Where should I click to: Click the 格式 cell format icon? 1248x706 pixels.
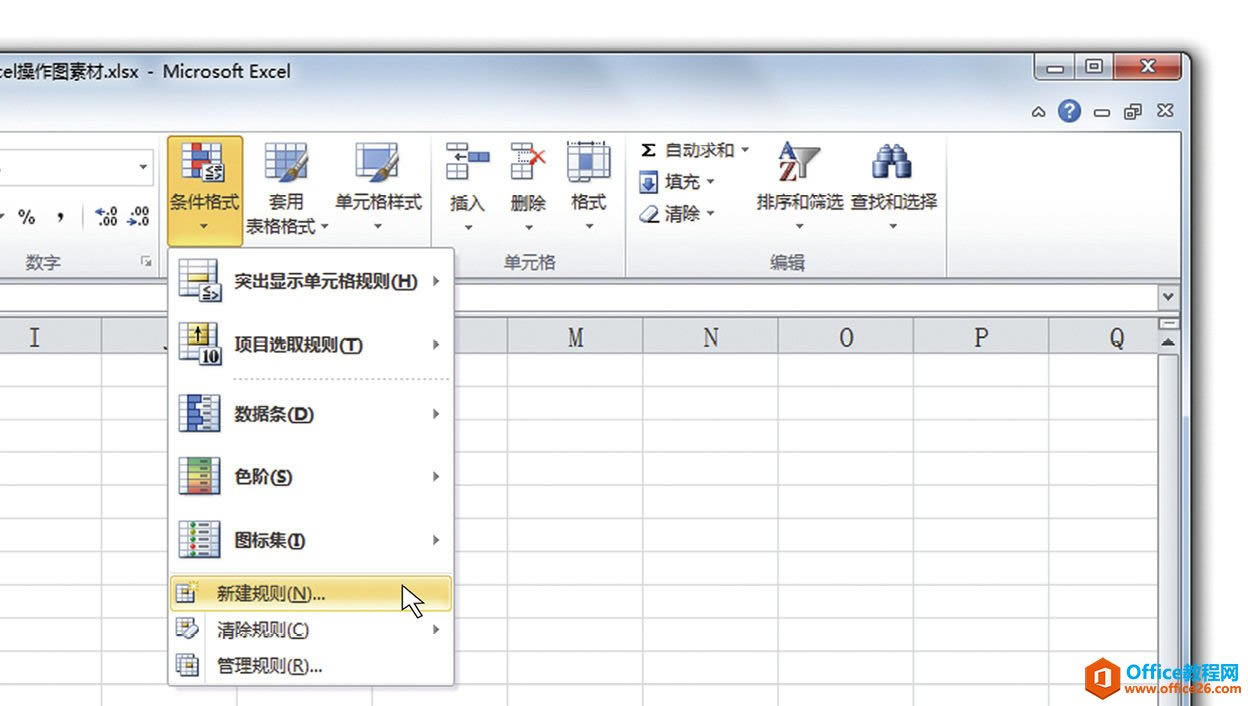click(588, 162)
